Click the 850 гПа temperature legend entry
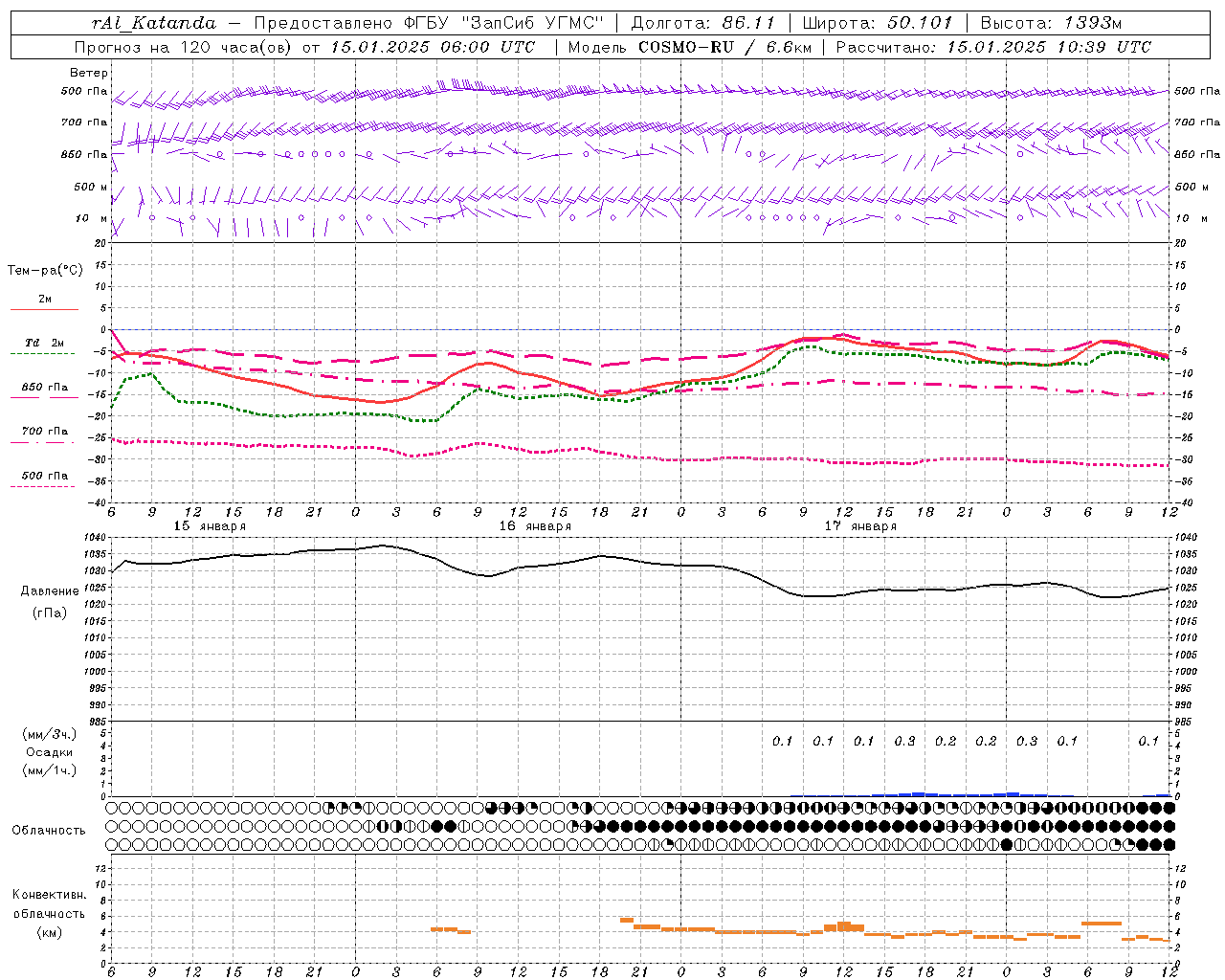The height and width of the screenshot is (980, 1225). [x=45, y=387]
